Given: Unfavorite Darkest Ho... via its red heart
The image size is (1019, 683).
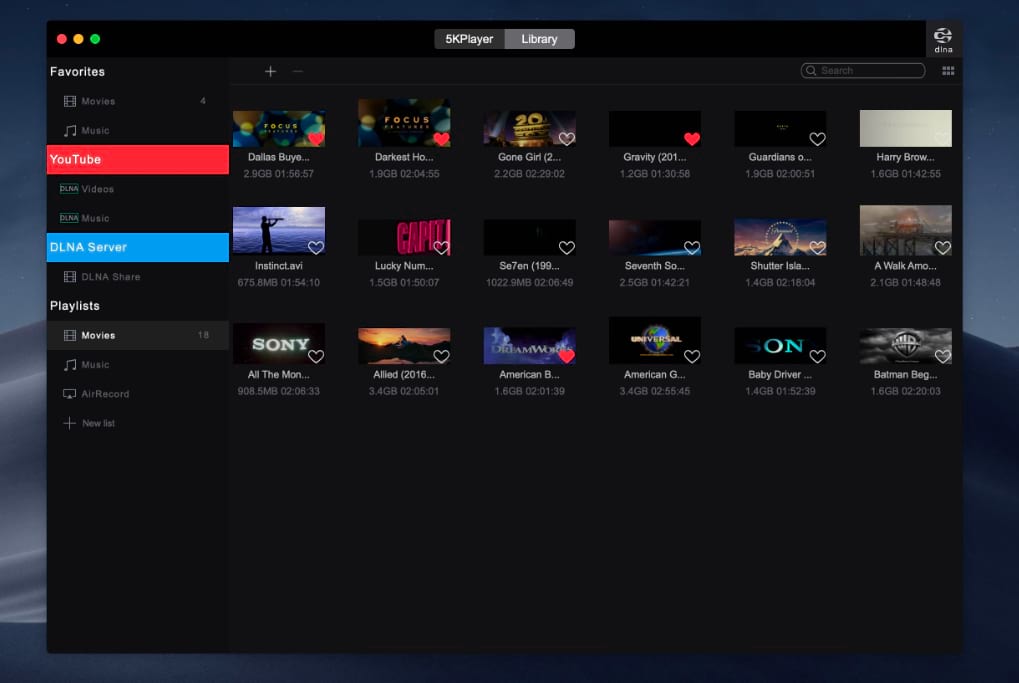Looking at the screenshot, I should pos(441,138).
